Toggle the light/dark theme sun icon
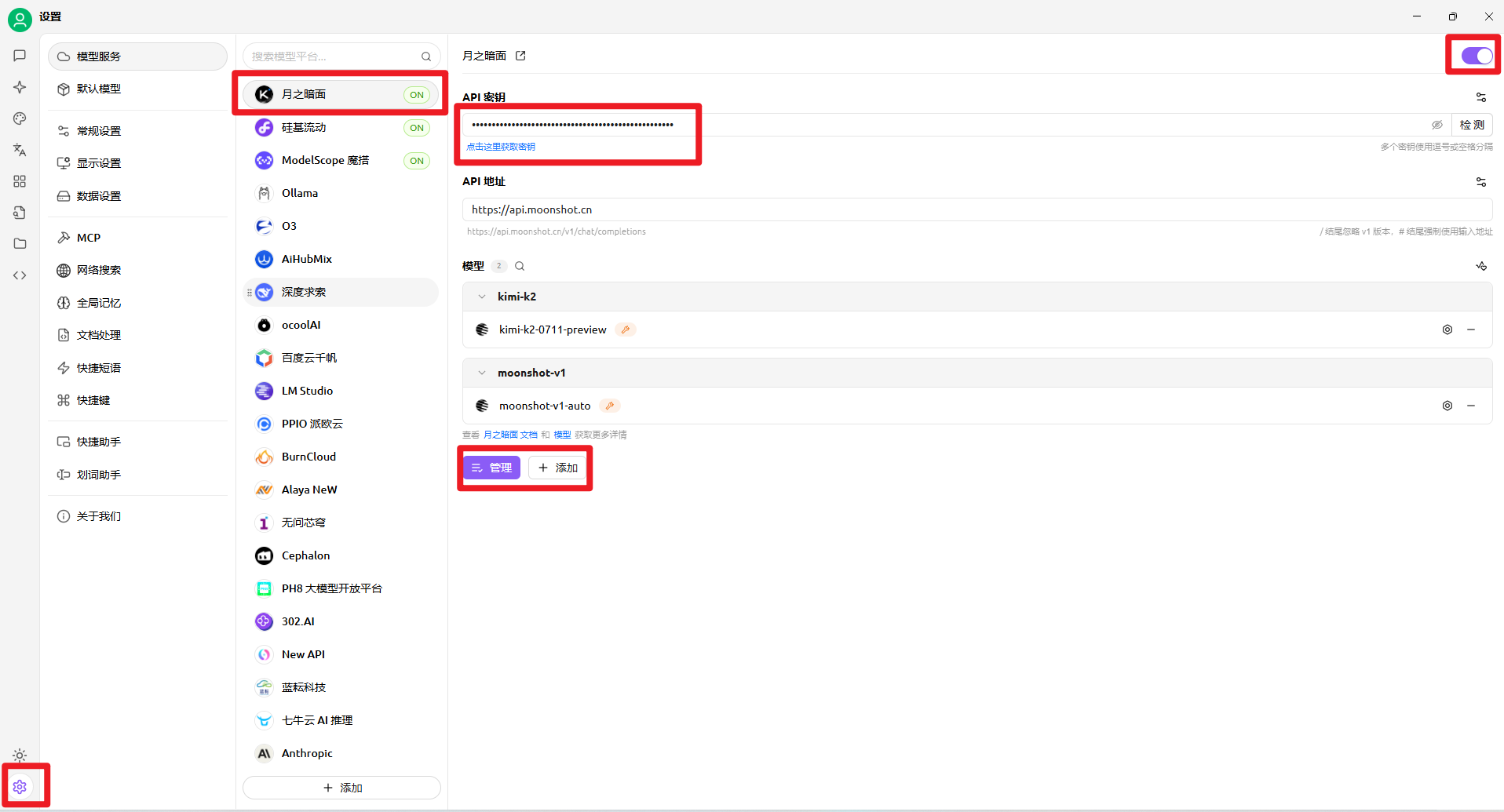This screenshot has width=1504, height=812. 20,756
